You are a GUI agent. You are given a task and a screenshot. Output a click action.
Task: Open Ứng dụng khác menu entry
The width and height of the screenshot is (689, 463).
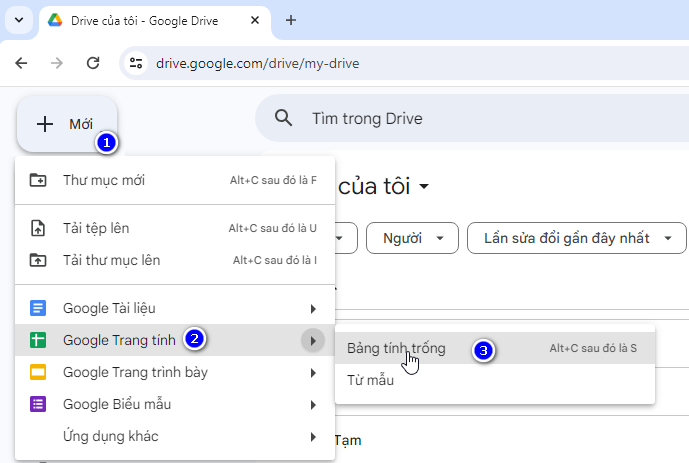tap(175, 436)
